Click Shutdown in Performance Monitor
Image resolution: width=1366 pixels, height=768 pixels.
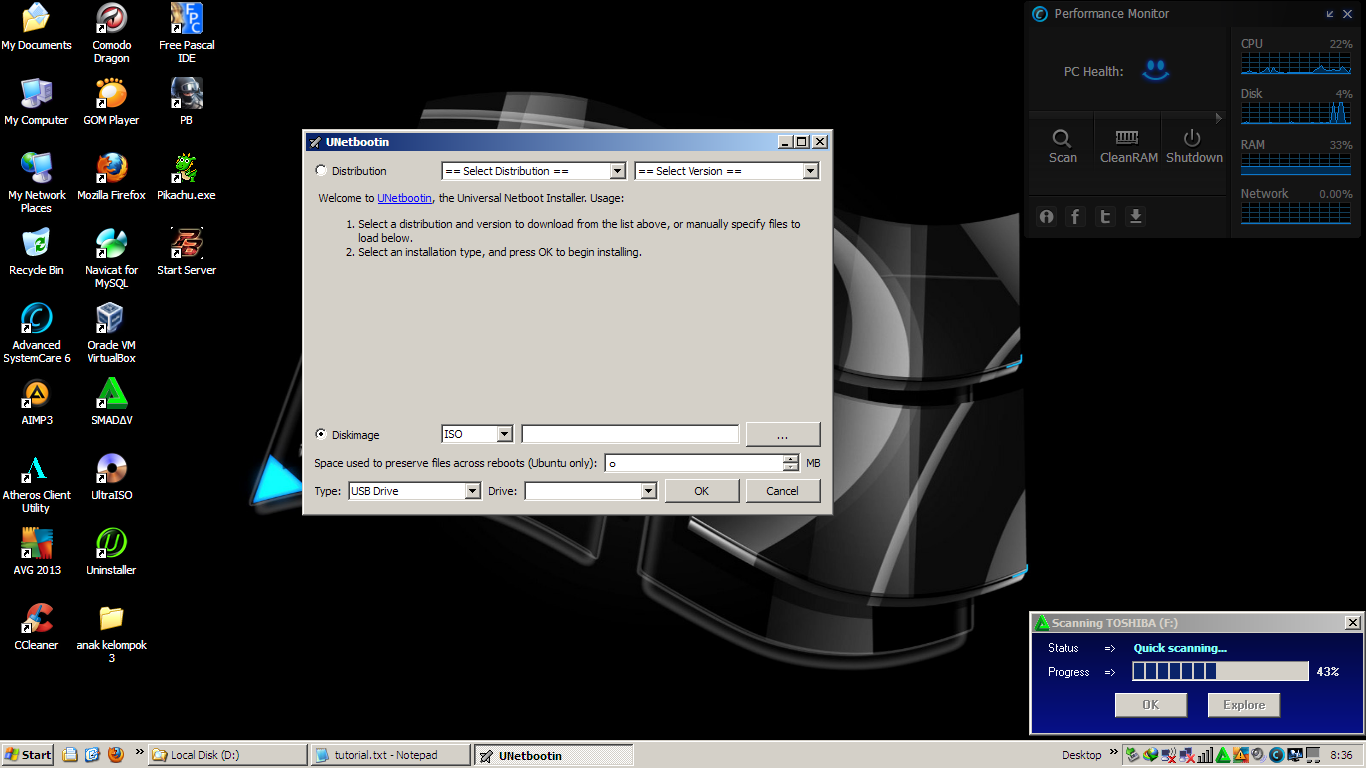[1194, 146]
